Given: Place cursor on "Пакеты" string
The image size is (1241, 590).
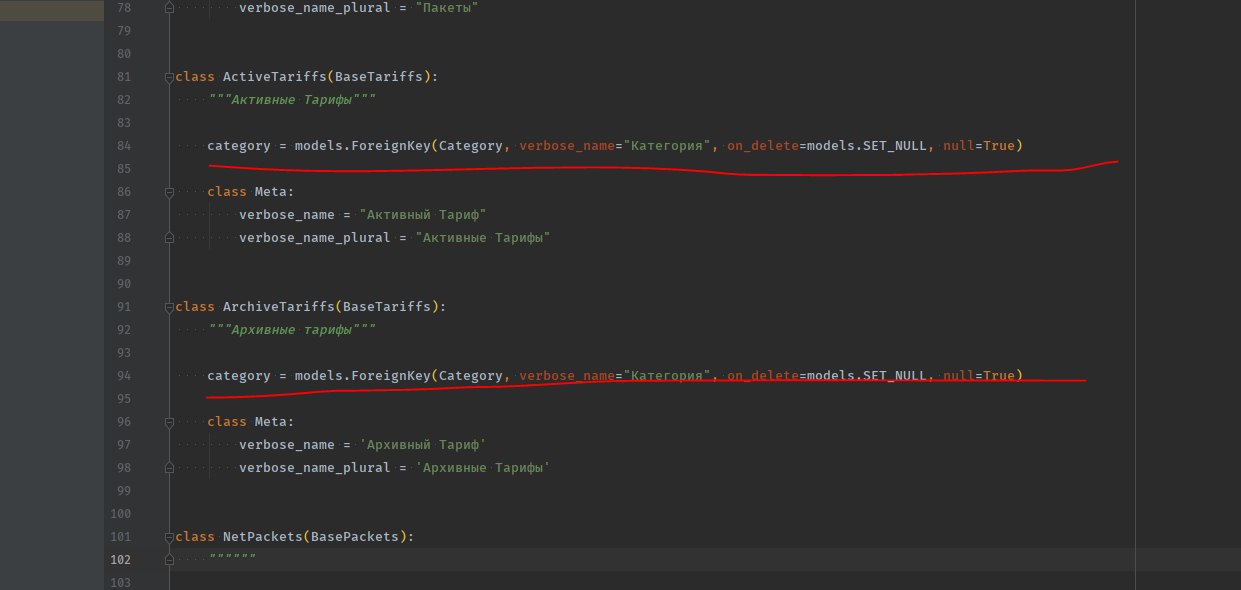Looking at the screenshot, I should coord(447,8).
